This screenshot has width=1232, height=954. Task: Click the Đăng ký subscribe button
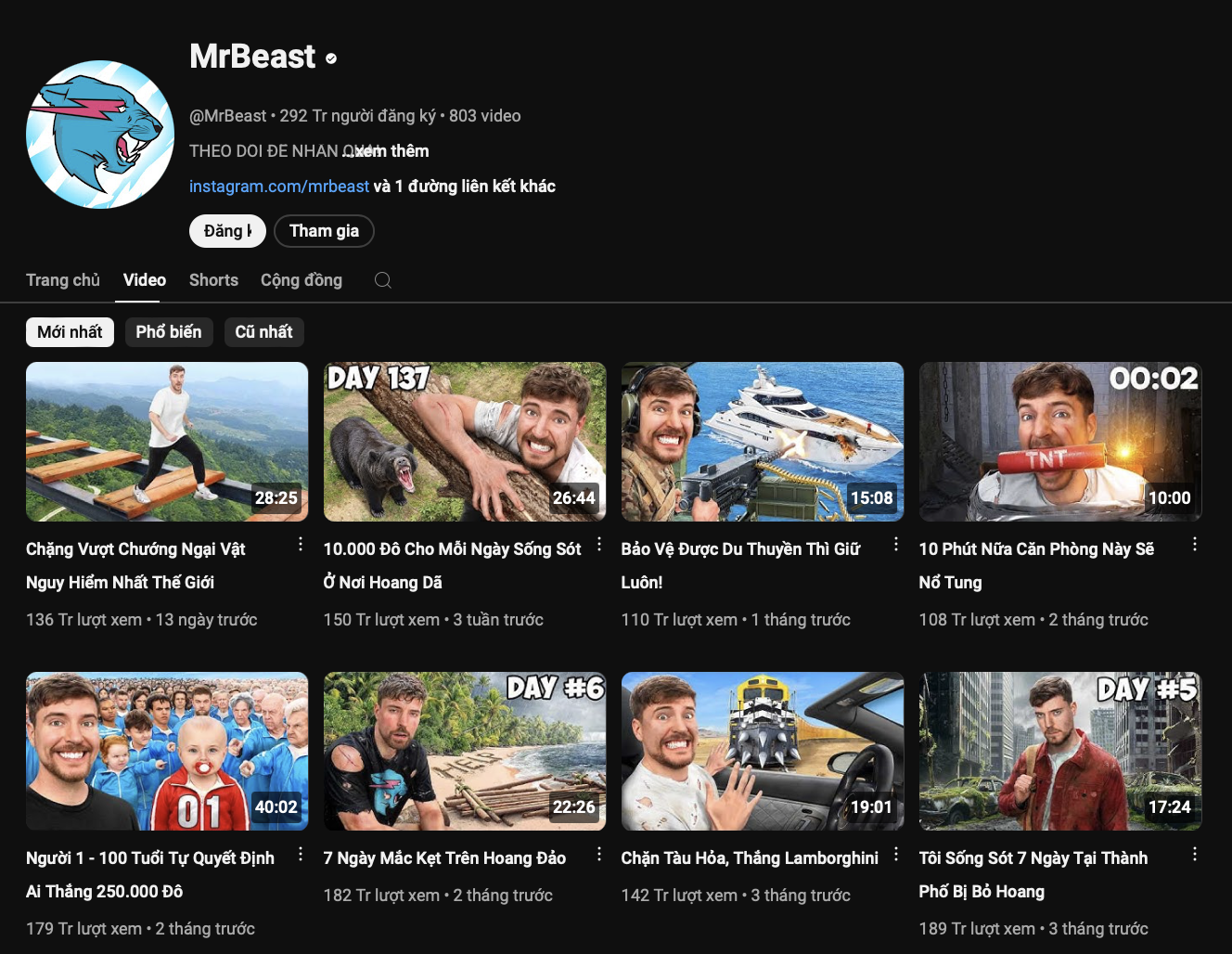coord(227,231)
